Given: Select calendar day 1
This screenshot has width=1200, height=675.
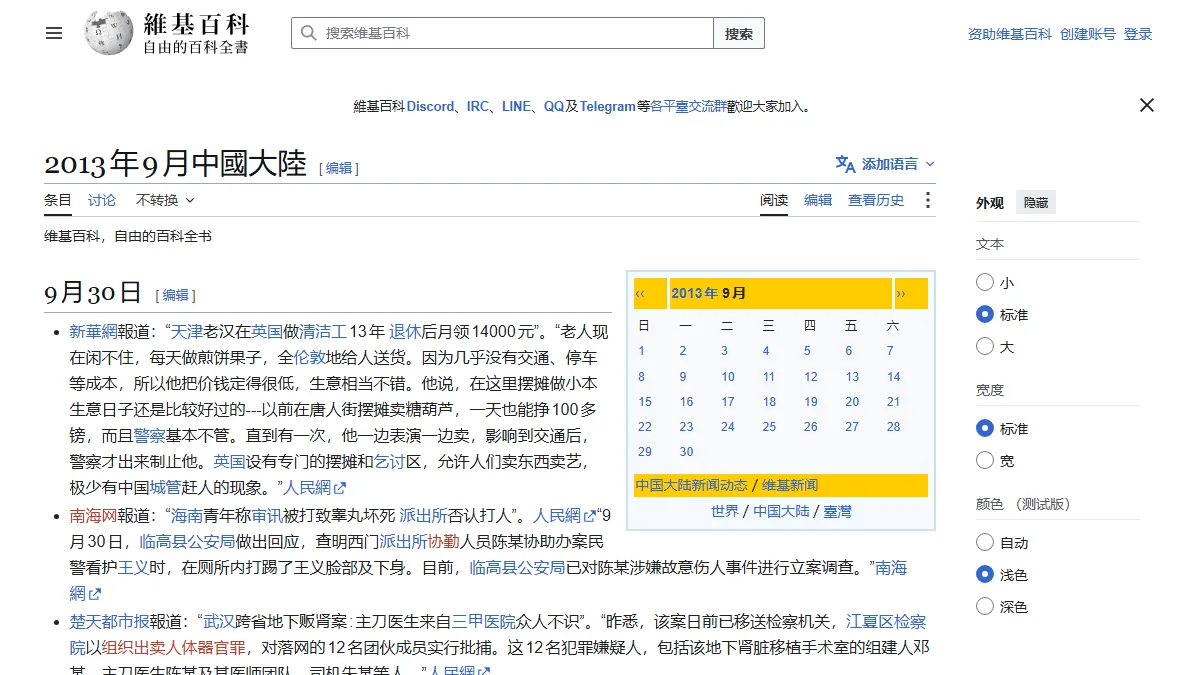Looking at the screenshot, I should point(642,351).
